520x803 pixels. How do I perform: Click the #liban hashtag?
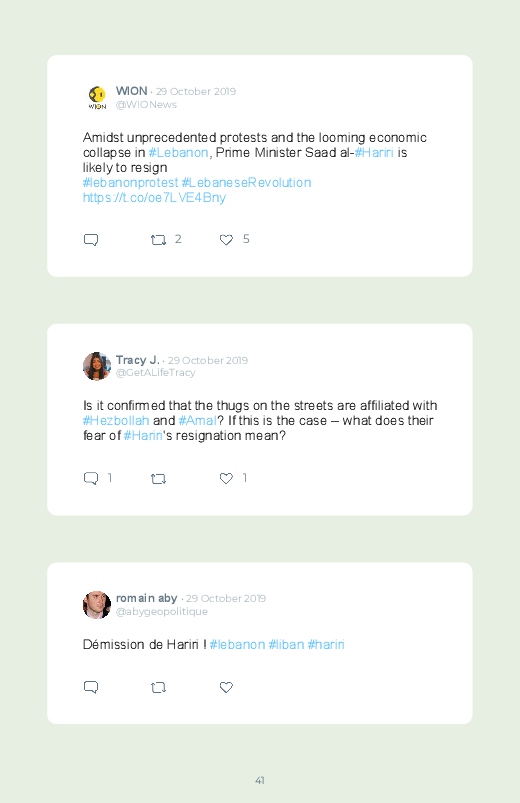click(x=286, y=644)
